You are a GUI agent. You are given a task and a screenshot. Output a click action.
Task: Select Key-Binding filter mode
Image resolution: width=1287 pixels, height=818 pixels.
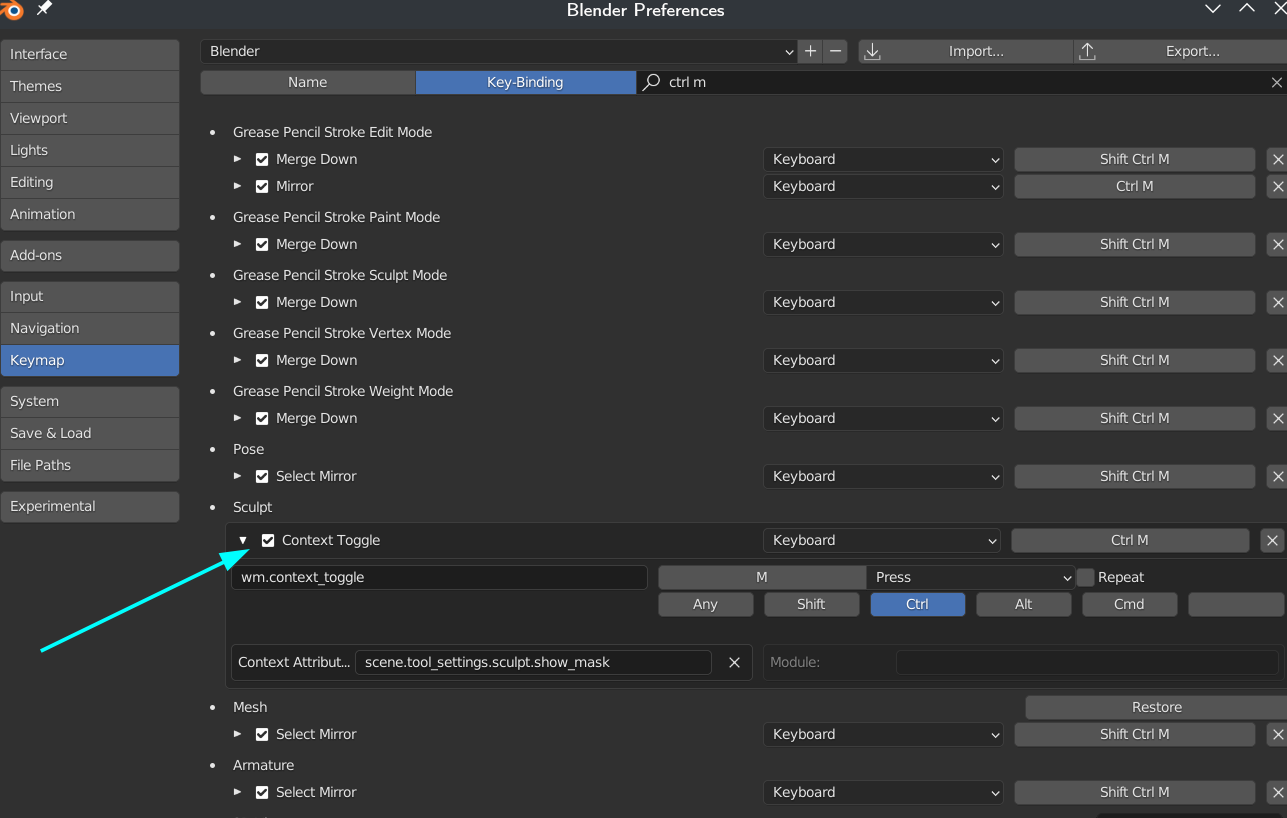tap(525, 82)
